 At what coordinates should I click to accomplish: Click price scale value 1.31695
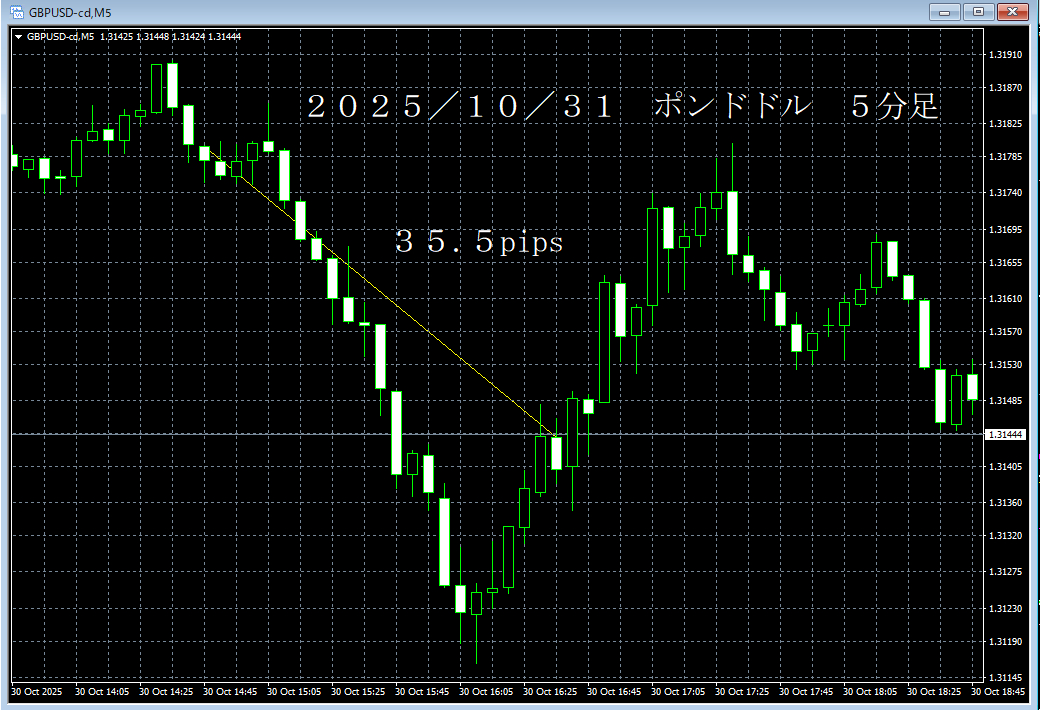point(1006,230)
